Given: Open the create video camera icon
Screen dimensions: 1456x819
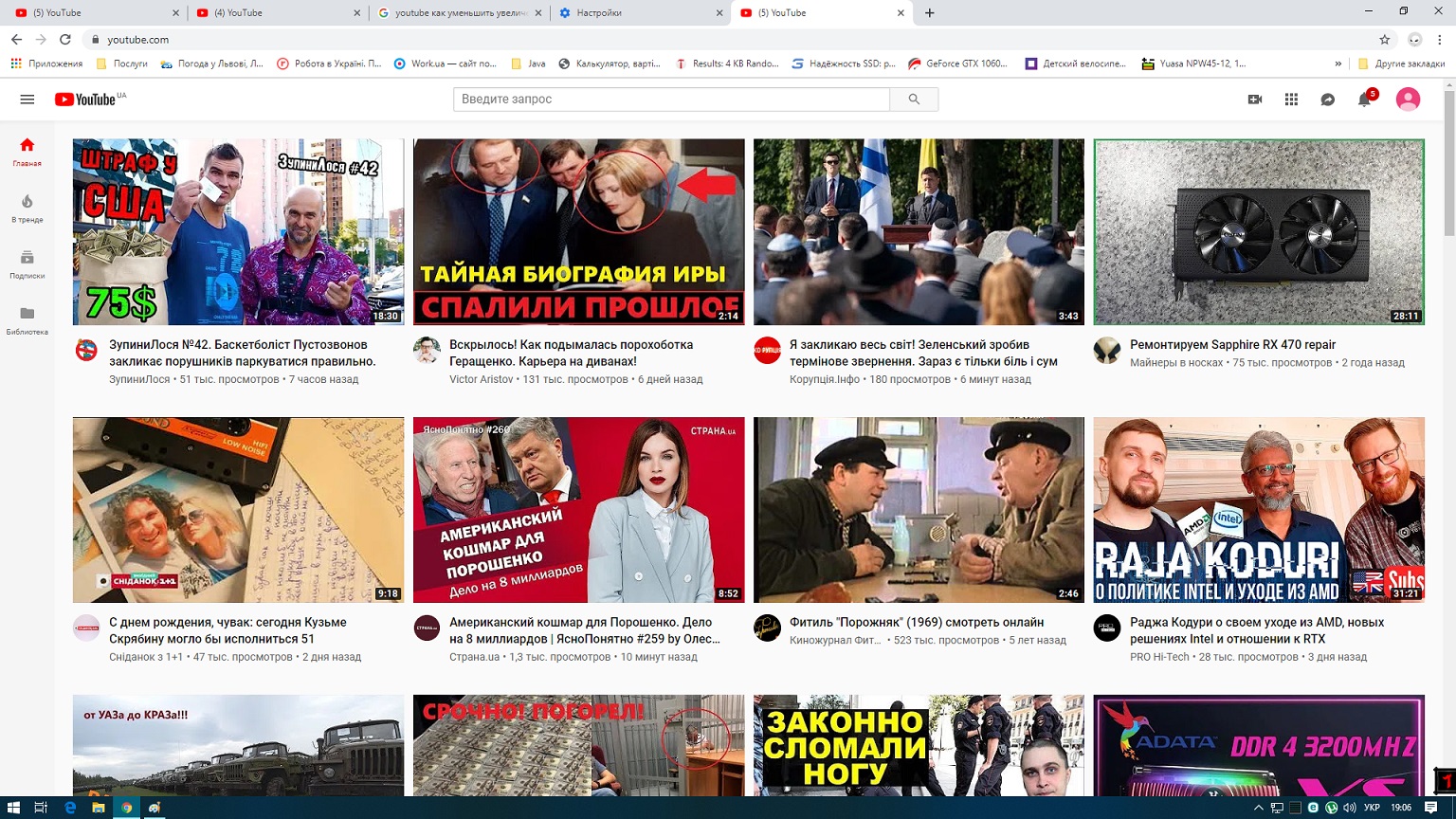Looking at the screenshot, I should [x=1255, y=100].
